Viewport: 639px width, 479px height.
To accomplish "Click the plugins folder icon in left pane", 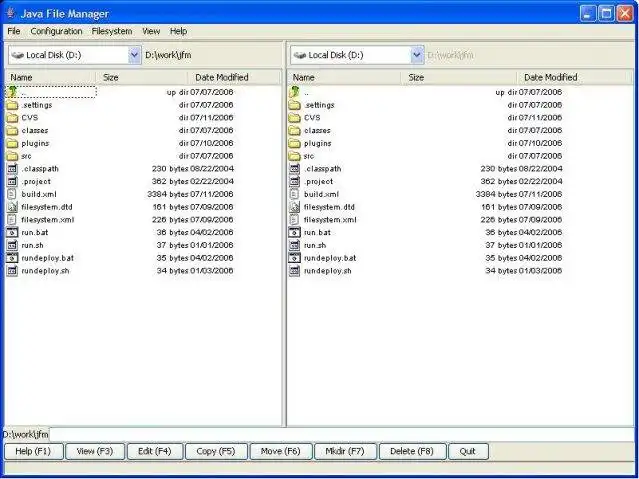I will pos(12,143).
